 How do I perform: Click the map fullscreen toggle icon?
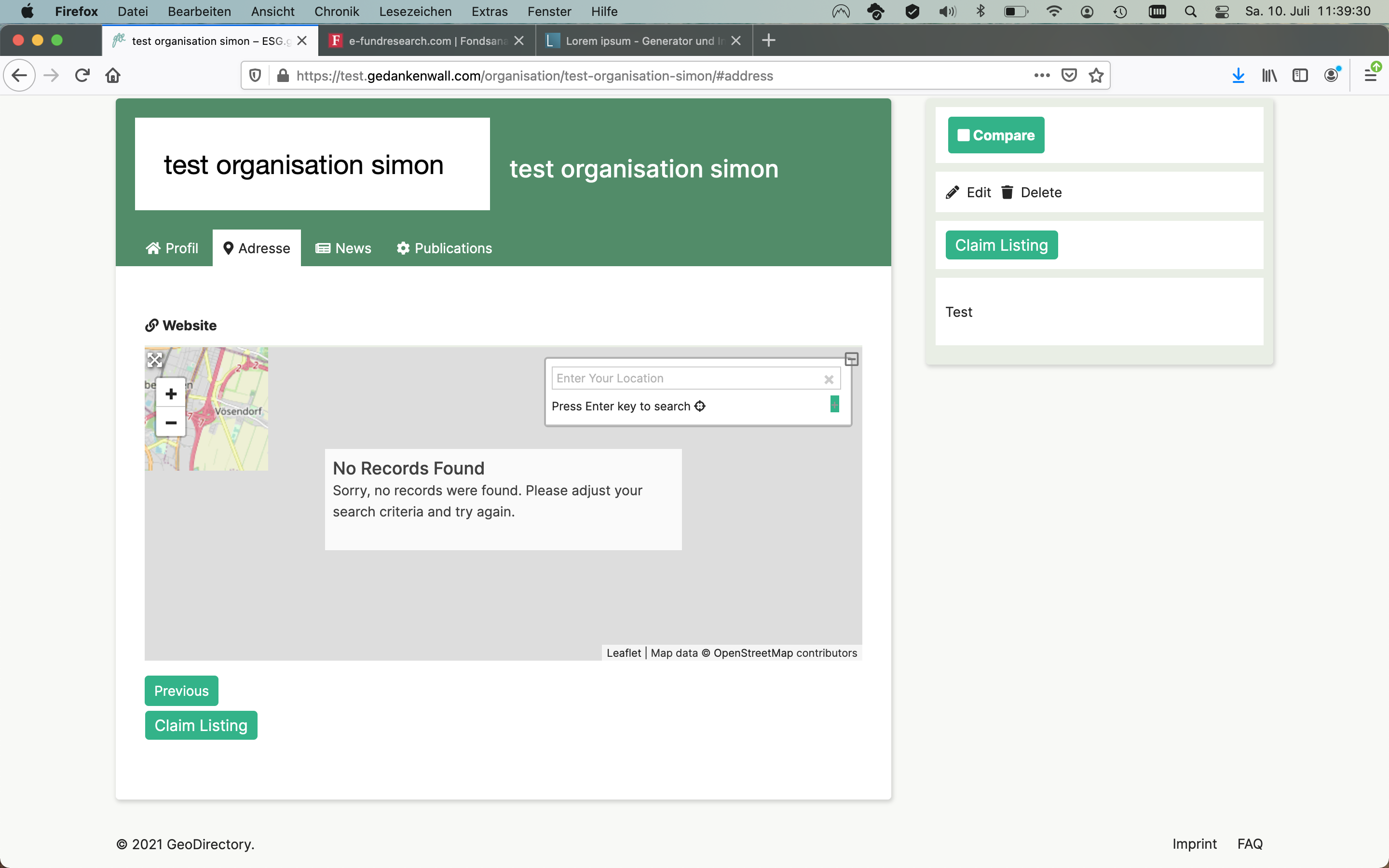pos(154,360)
